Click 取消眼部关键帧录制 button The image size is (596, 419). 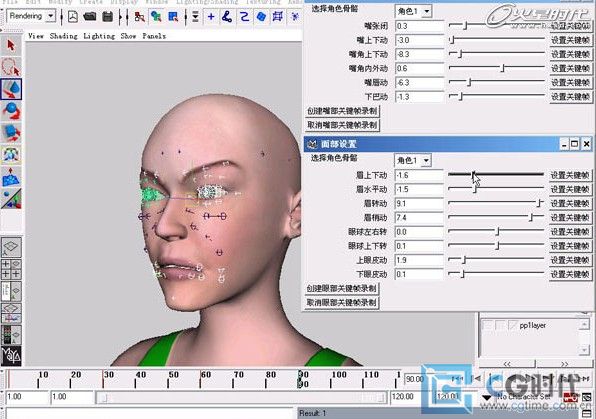coord(342,303)
